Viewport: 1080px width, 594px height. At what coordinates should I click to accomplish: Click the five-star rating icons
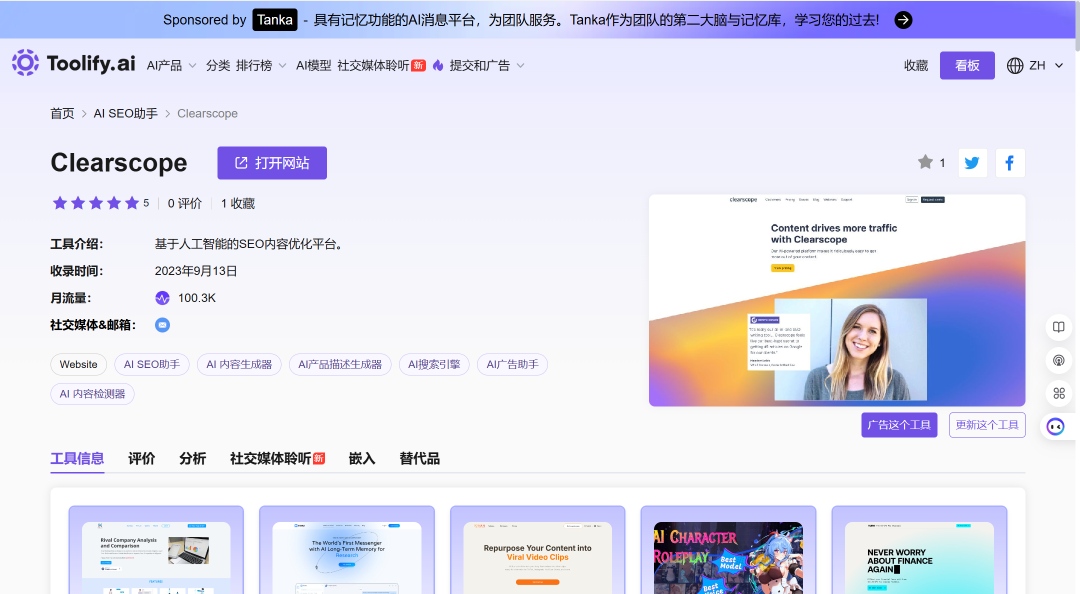(x=96, y=203)
